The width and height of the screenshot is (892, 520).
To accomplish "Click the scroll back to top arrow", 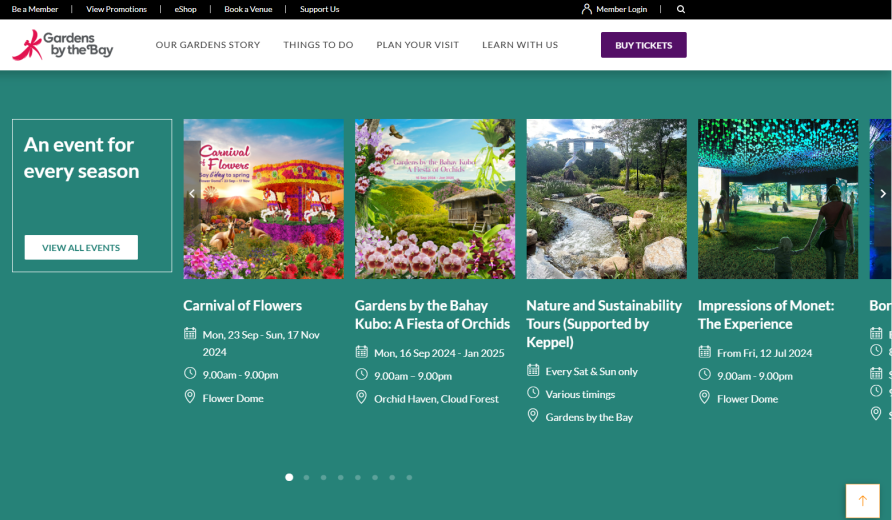I will click(862, 501).
